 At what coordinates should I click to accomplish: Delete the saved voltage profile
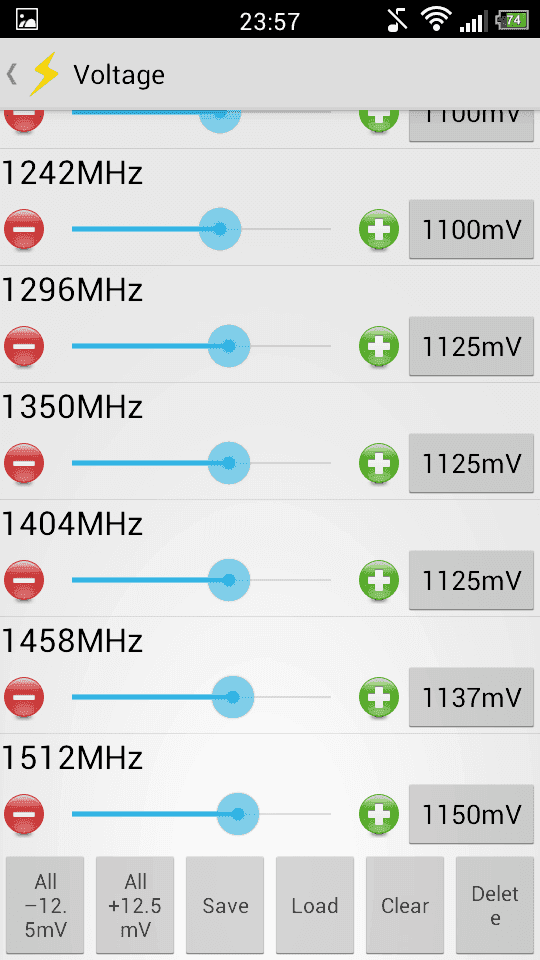click(x=495, y=905)
